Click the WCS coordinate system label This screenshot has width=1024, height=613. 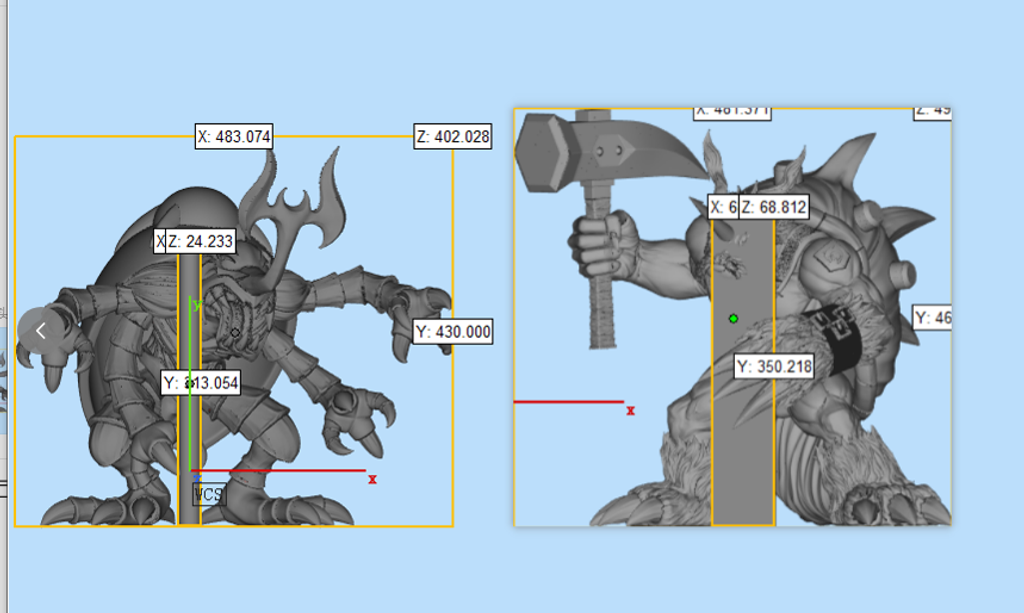(209, 494)
